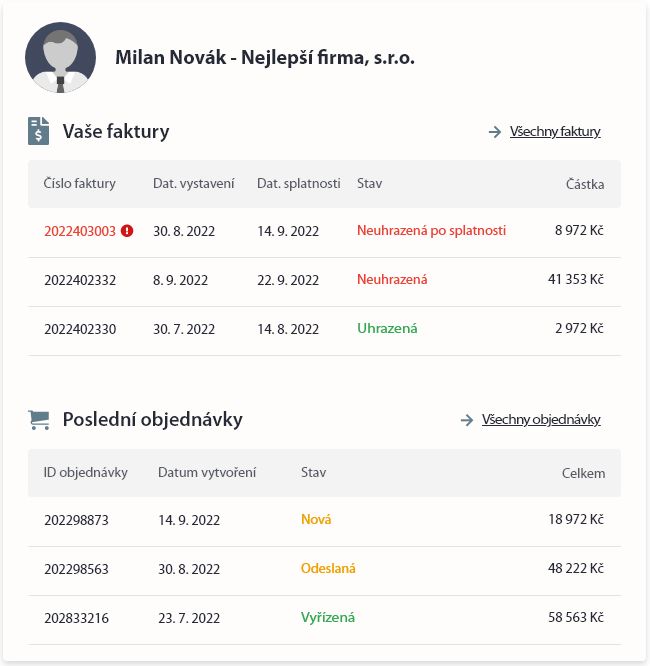
Task: Click the user avatar profile picture
Action: pyautogui.click(x=60, y=58)
